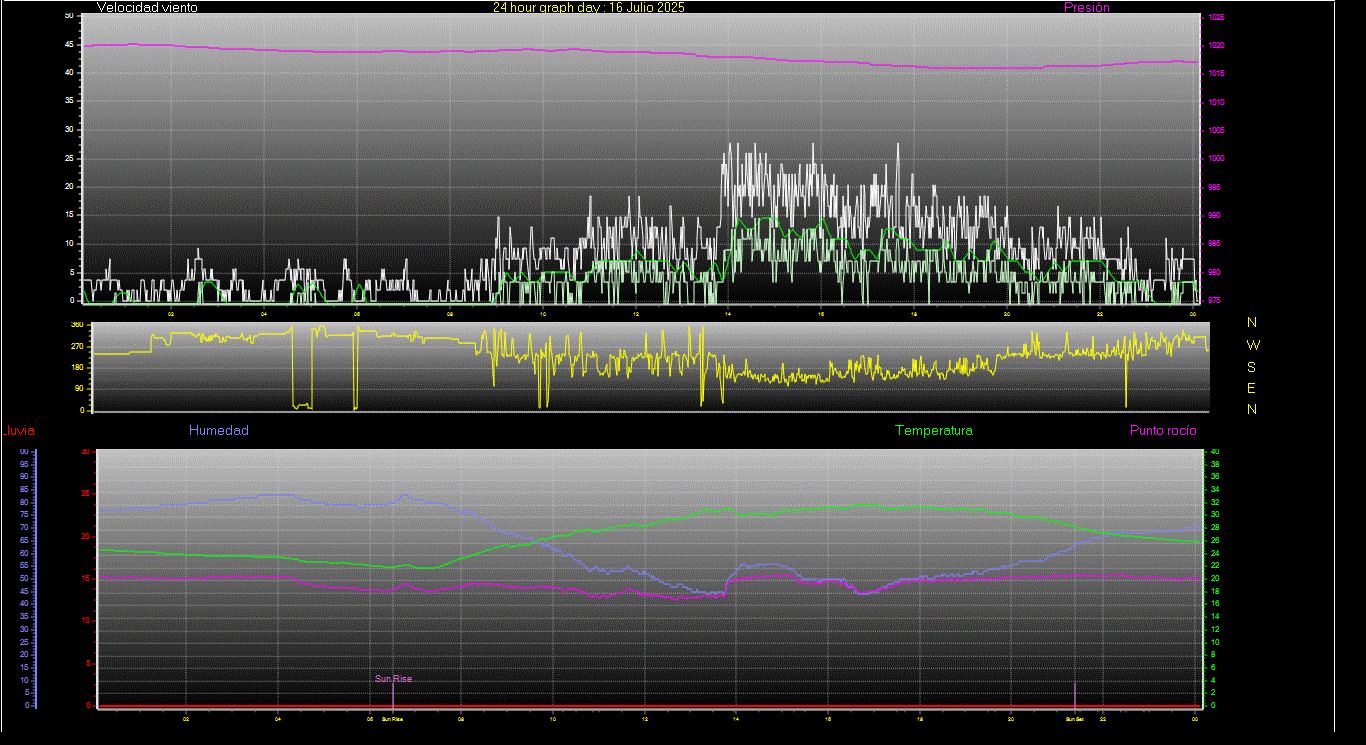Click the "W" compass direction letter
The height and width of the screenshot is (745, 1366).
click(x=1253, y=344)
